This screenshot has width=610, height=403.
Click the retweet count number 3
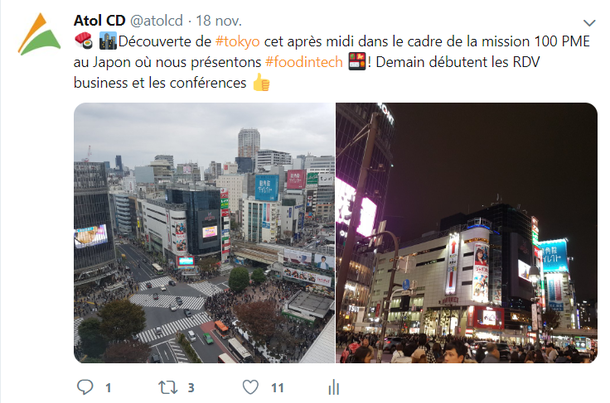click(x=191, y=388)
